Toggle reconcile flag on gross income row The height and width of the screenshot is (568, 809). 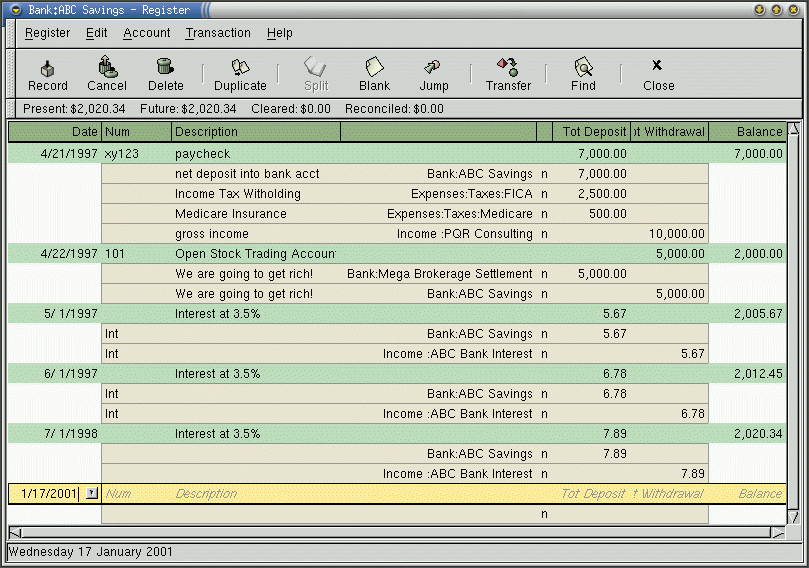click(x=544, y=234)
